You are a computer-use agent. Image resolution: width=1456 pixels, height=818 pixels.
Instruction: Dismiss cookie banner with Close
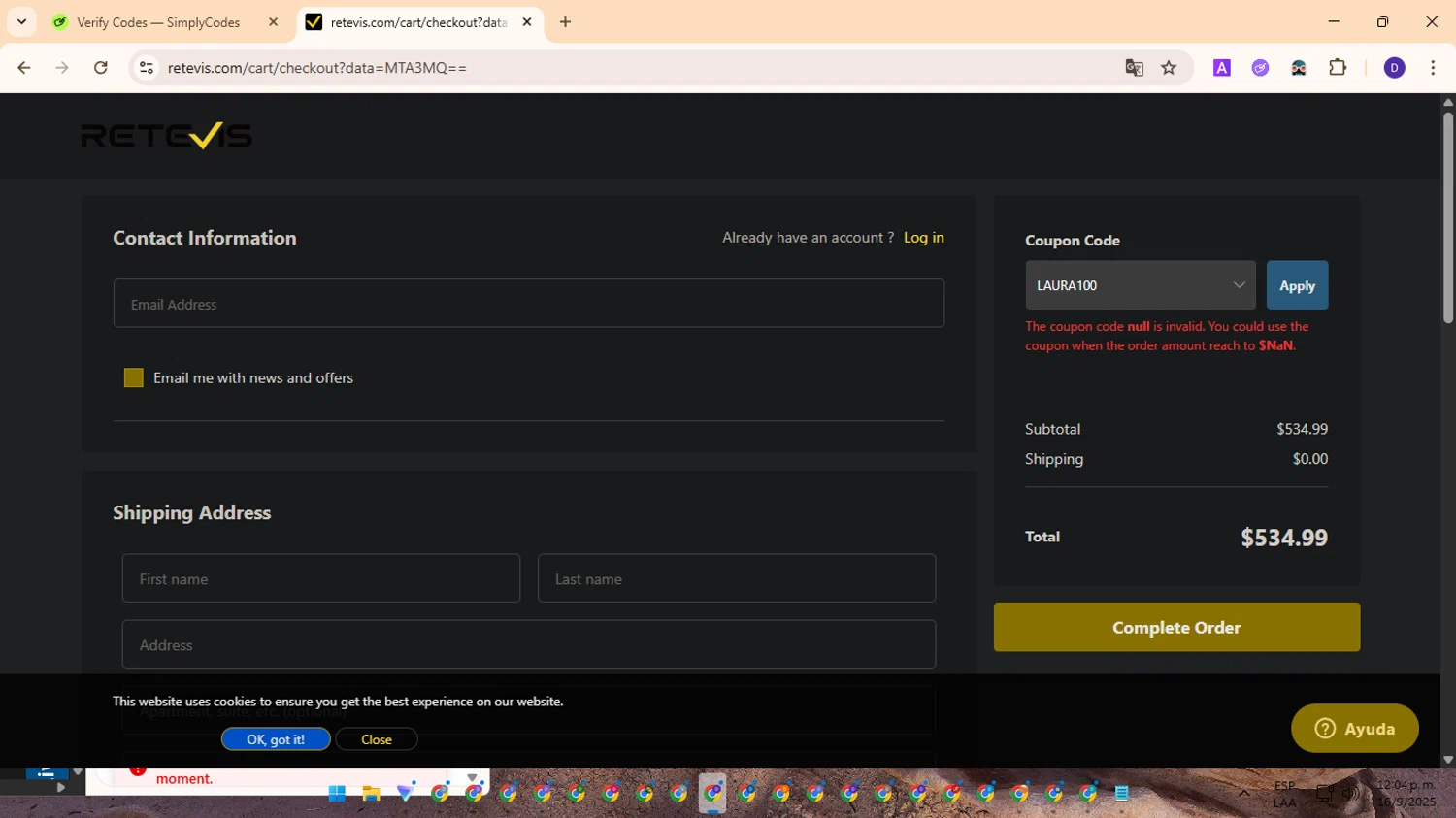pos(377,739)
